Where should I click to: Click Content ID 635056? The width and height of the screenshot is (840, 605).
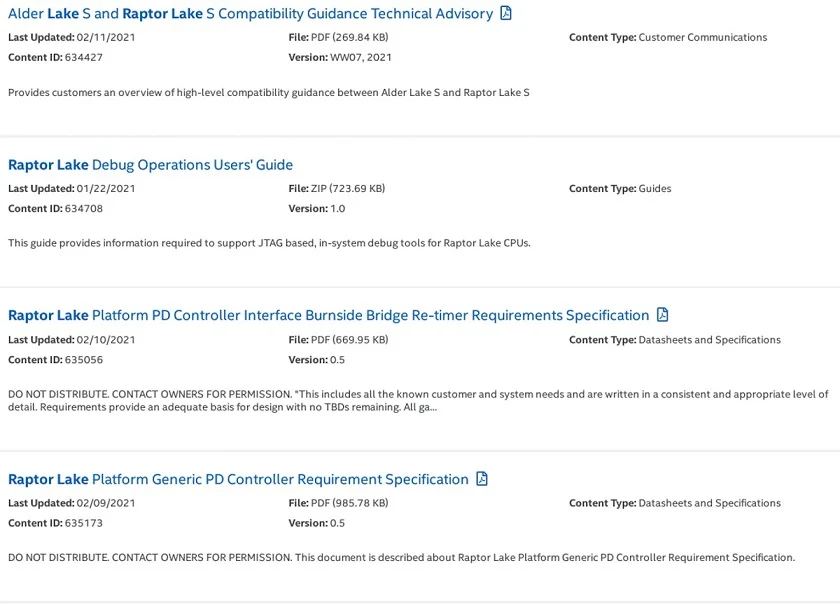pos(55,360)
